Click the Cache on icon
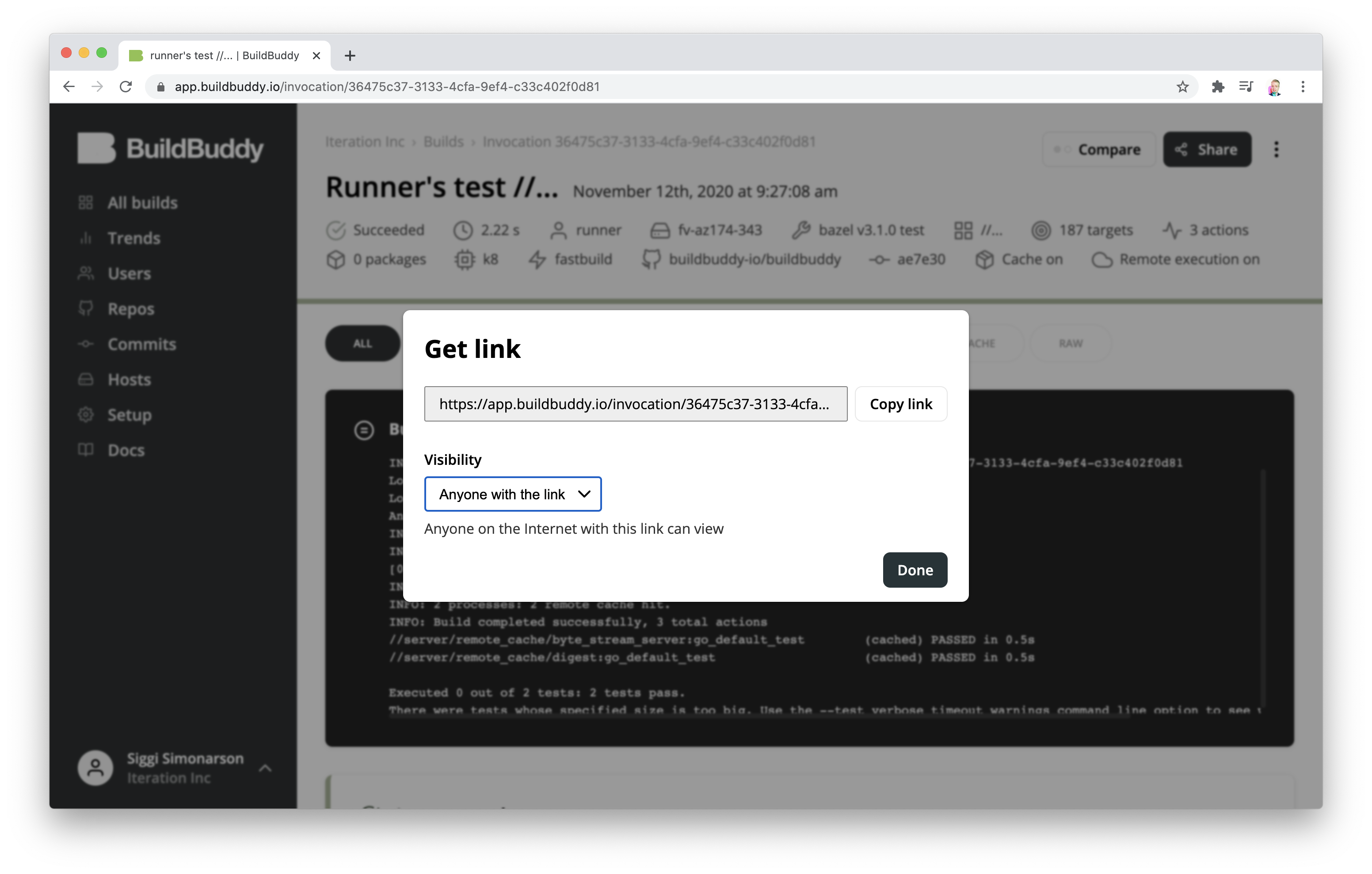Screen dimensions: 1372x874 [x=984, y=259]
